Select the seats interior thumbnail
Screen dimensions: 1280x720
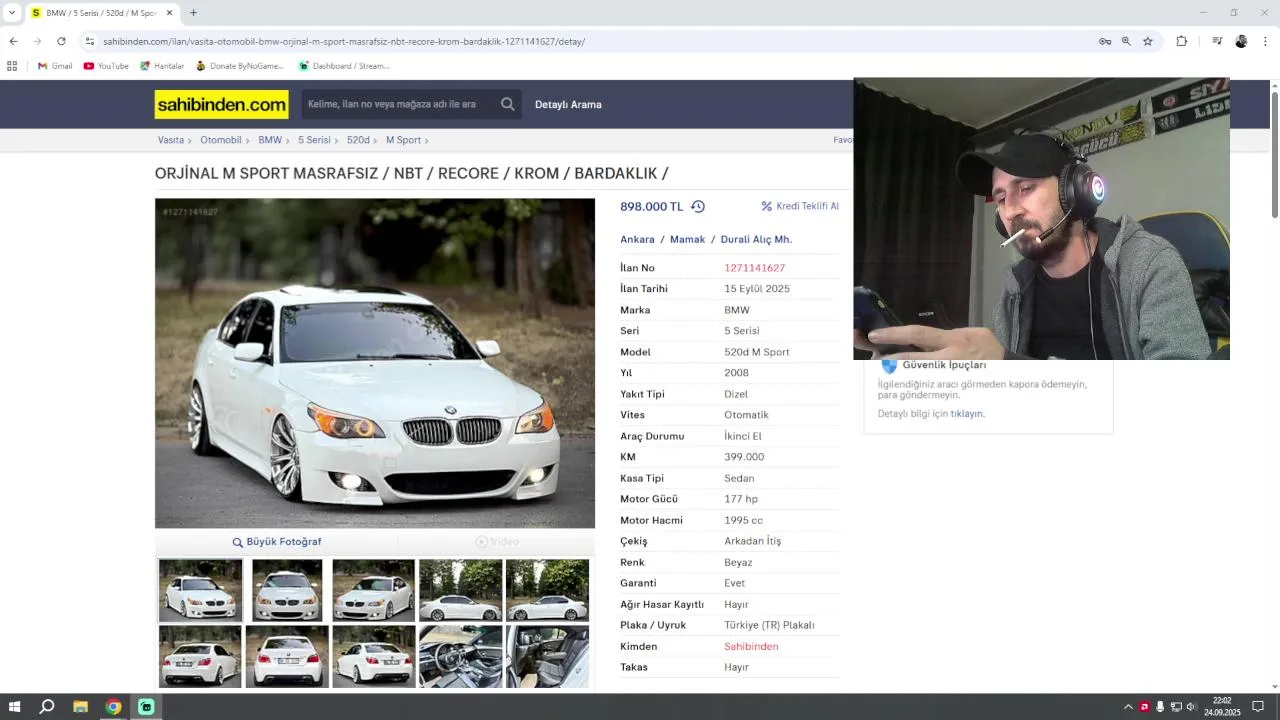point(547,656)
